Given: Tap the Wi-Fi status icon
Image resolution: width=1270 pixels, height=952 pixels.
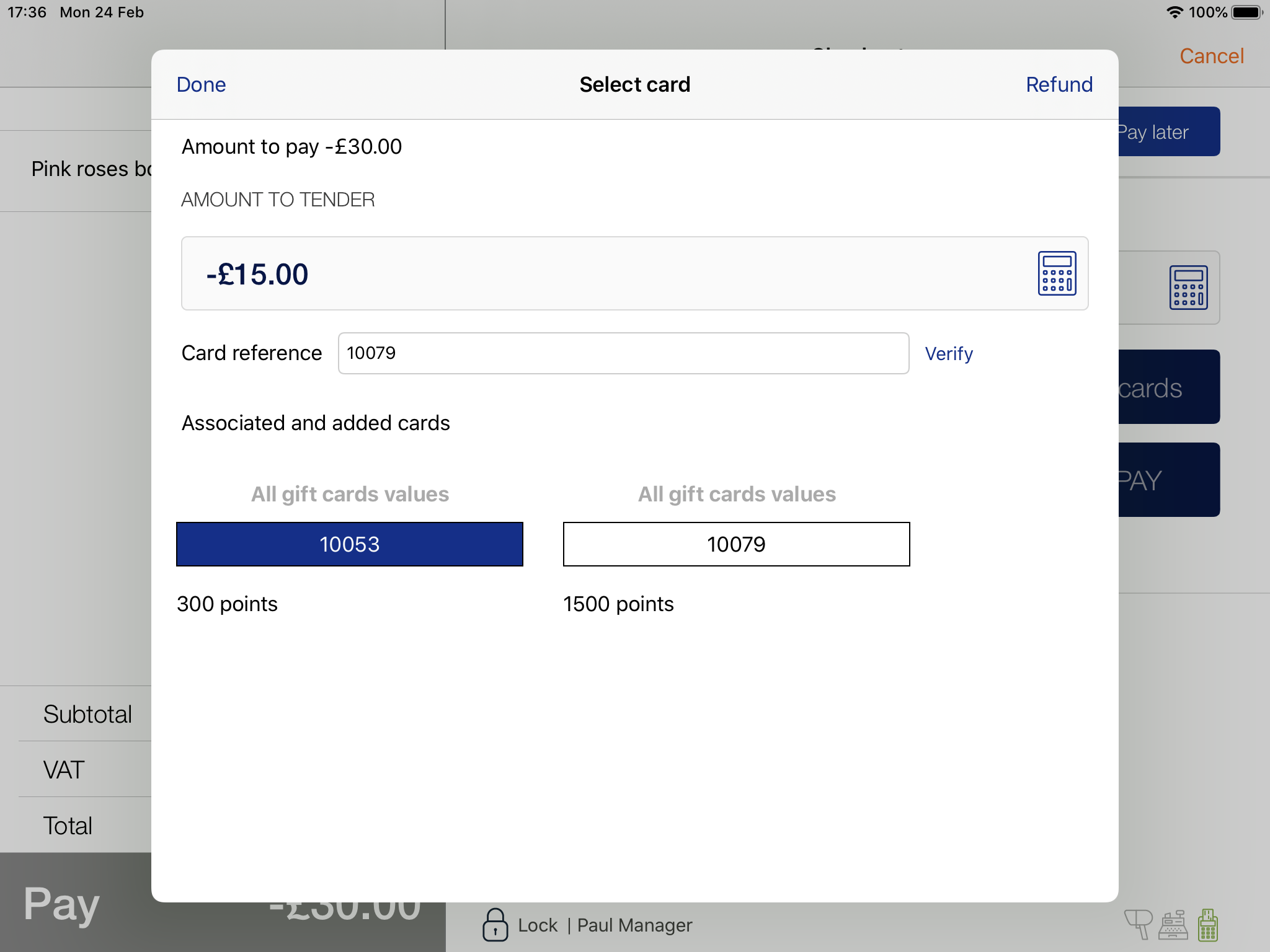Looking at the screenshot, I should click(1175, 12).
